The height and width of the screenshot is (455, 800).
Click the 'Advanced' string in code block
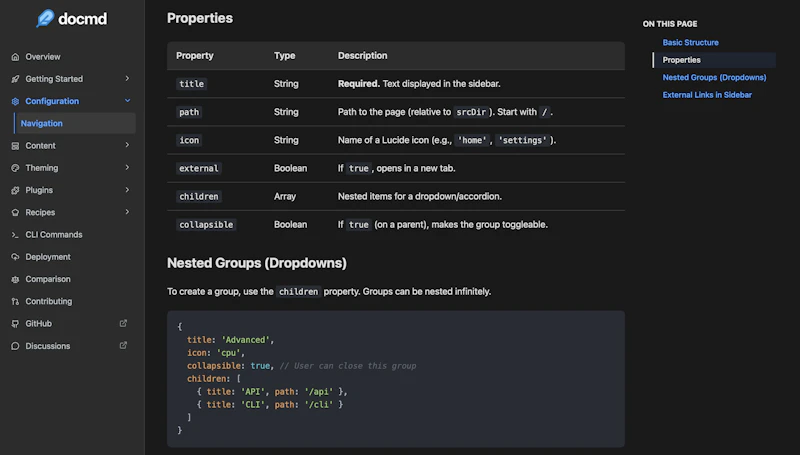[x=245, y=340]
